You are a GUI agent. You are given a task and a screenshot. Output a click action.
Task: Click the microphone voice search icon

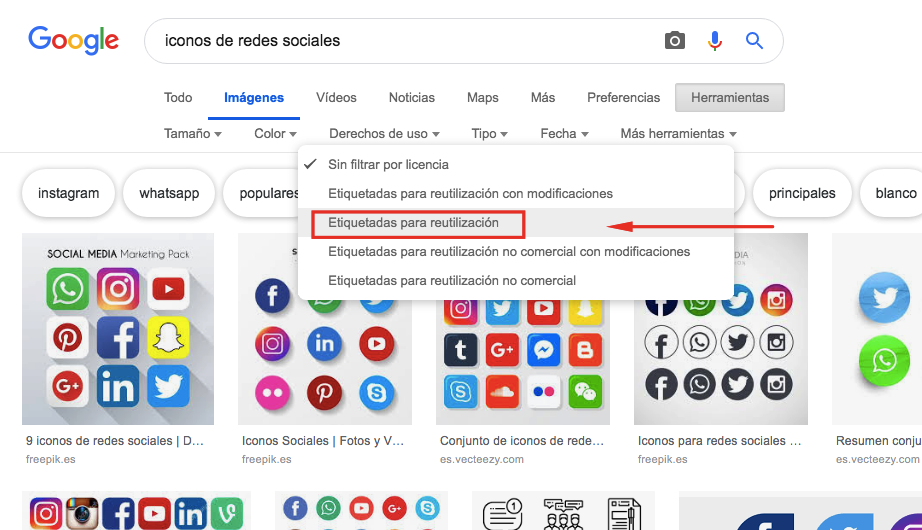(x=714, y=41)
